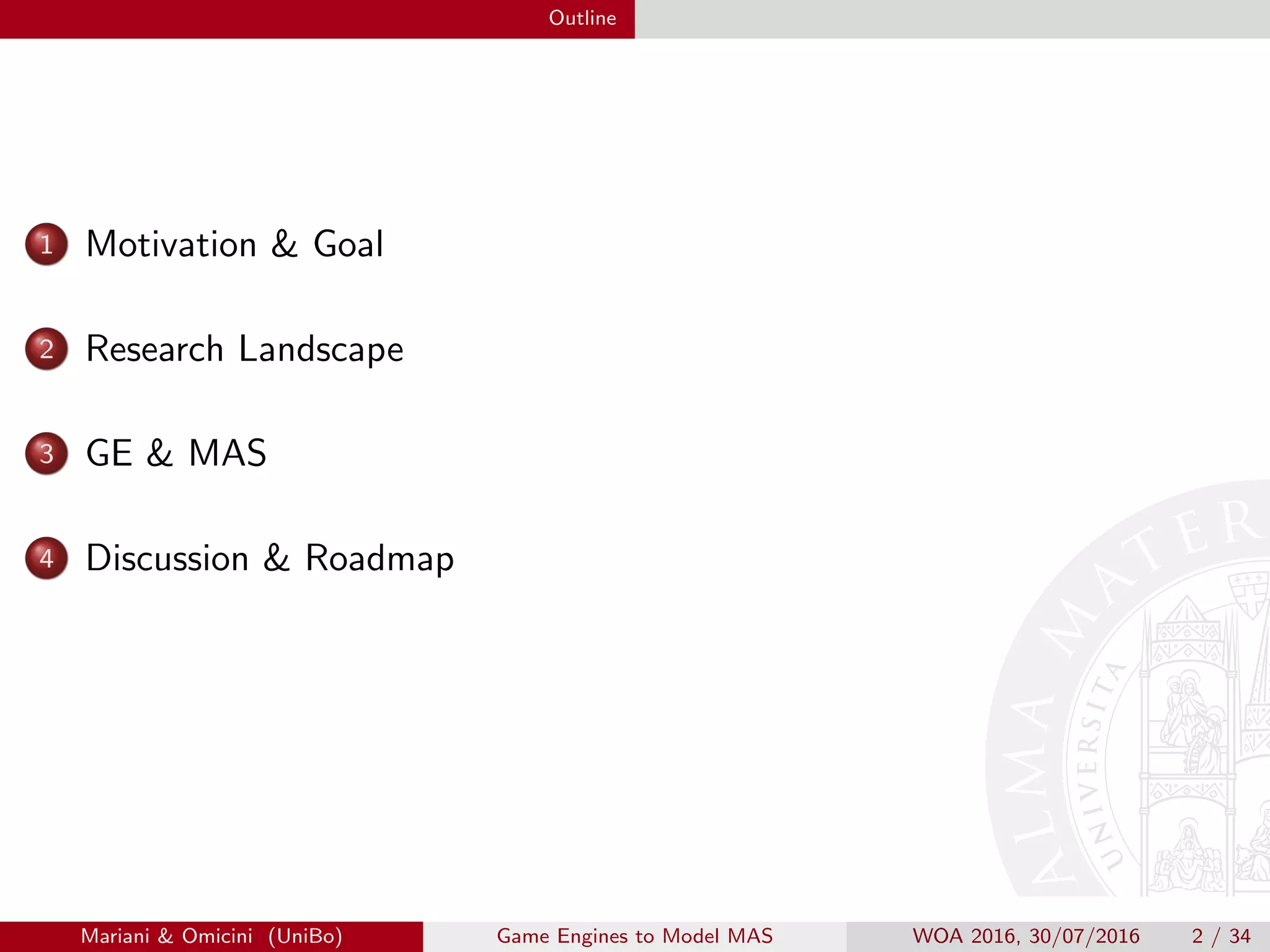This screenshot has width=1270, height=952.
Task: Go to the GE & MAS section
Action: click(x=176, y=454)
